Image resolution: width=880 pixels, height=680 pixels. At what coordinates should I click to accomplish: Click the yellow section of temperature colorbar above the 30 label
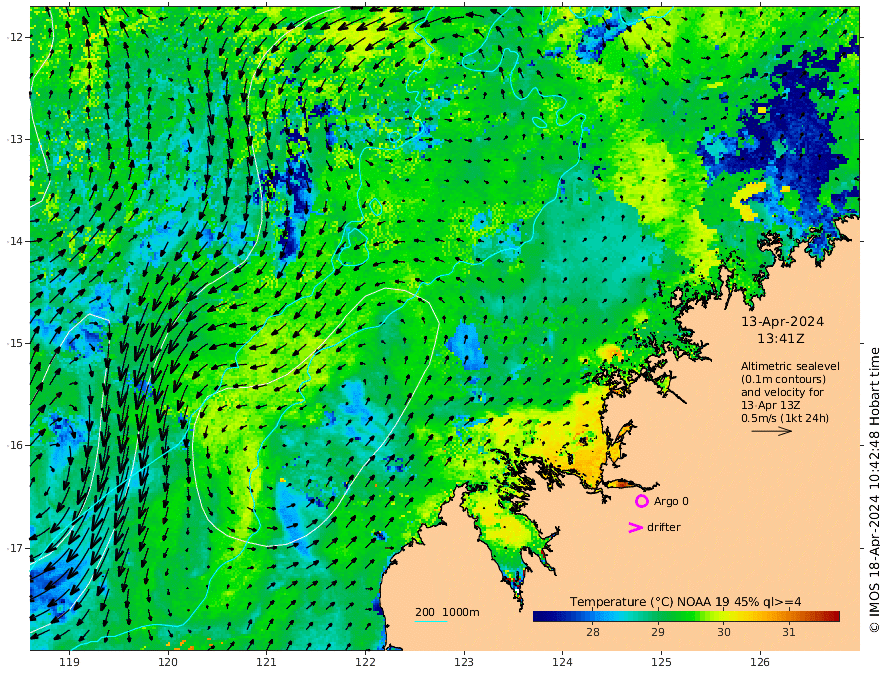click(724, 617)
